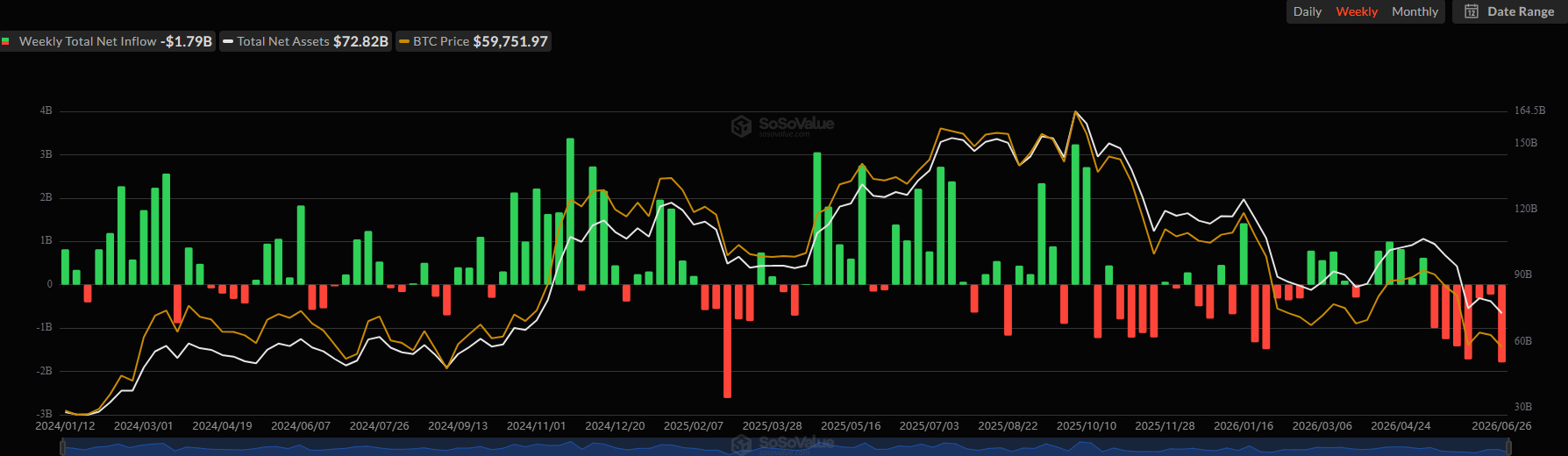Click the range slider's left end handle
Image resolution: width=1568 pixels, height=456 pixels.
pyautogui.click(x=62, y=447)
